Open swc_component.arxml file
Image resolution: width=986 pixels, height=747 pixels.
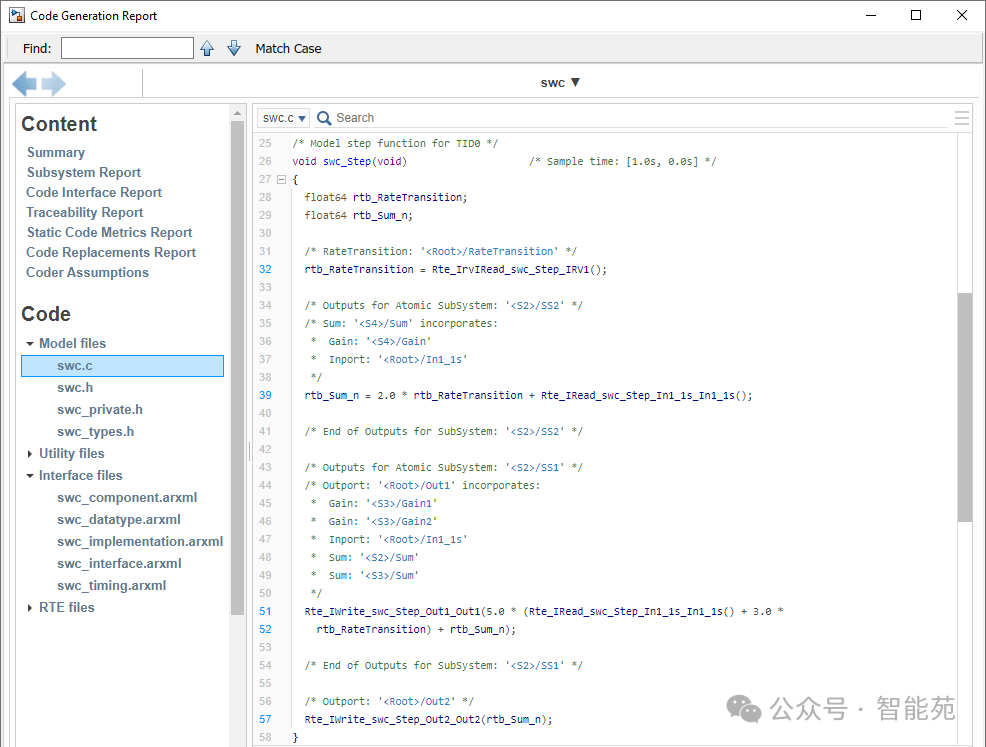click(127, 498)
